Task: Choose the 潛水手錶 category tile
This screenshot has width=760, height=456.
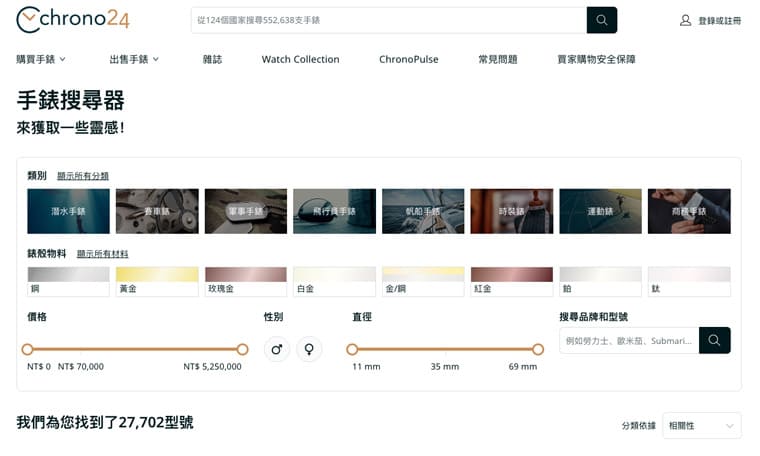Action: [68, 211]
